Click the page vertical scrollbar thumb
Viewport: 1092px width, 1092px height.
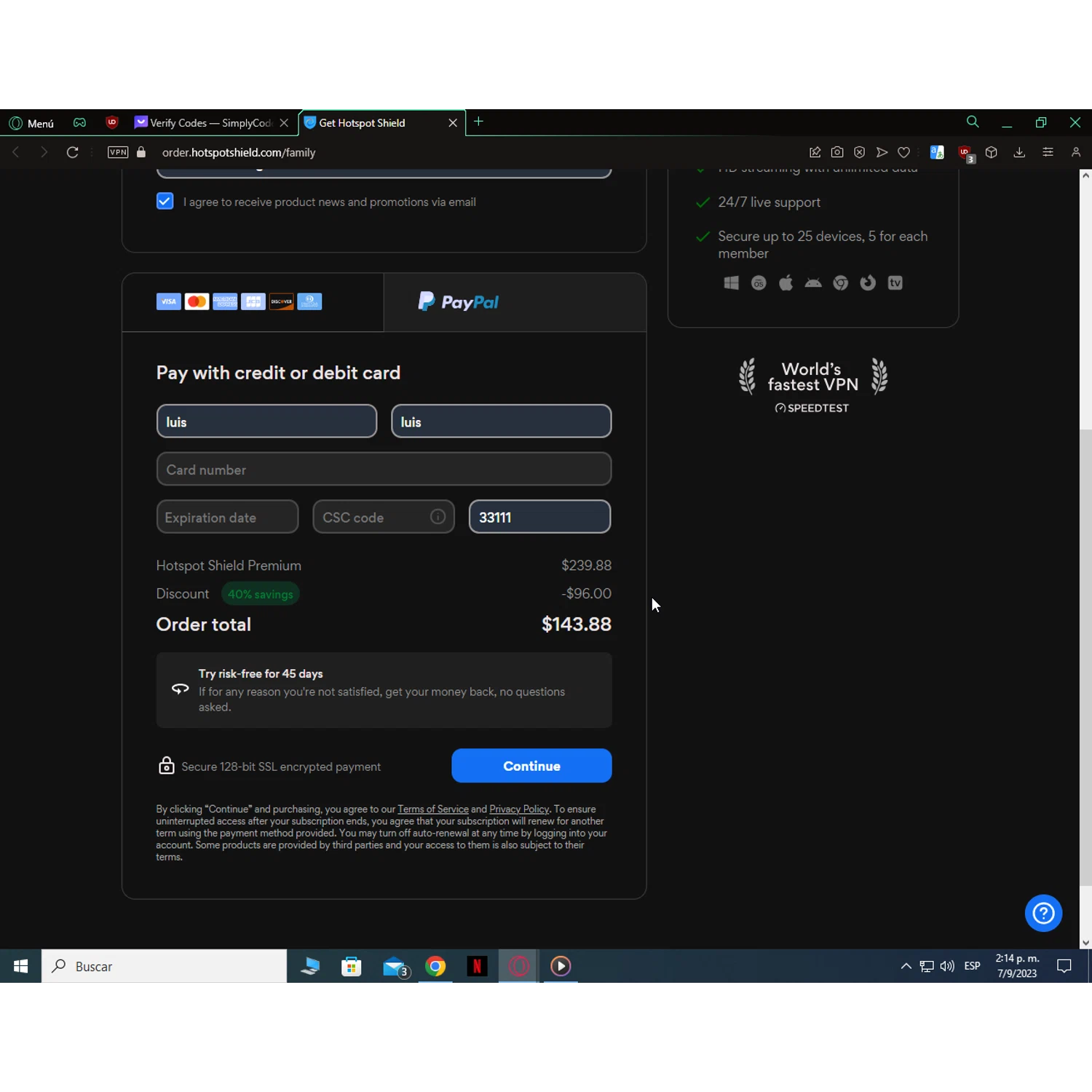(1085, 657)
